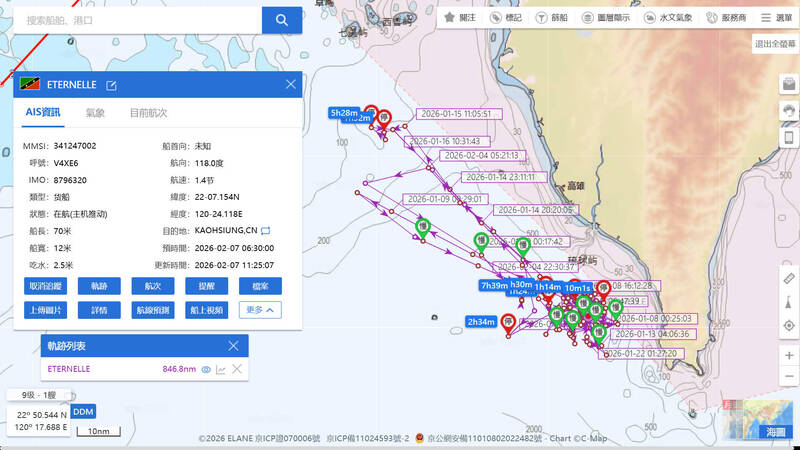Image resolution: width=800 pixels, height=450 pixels.
Task: Zoom in the map with plus button
Action: 788,355
